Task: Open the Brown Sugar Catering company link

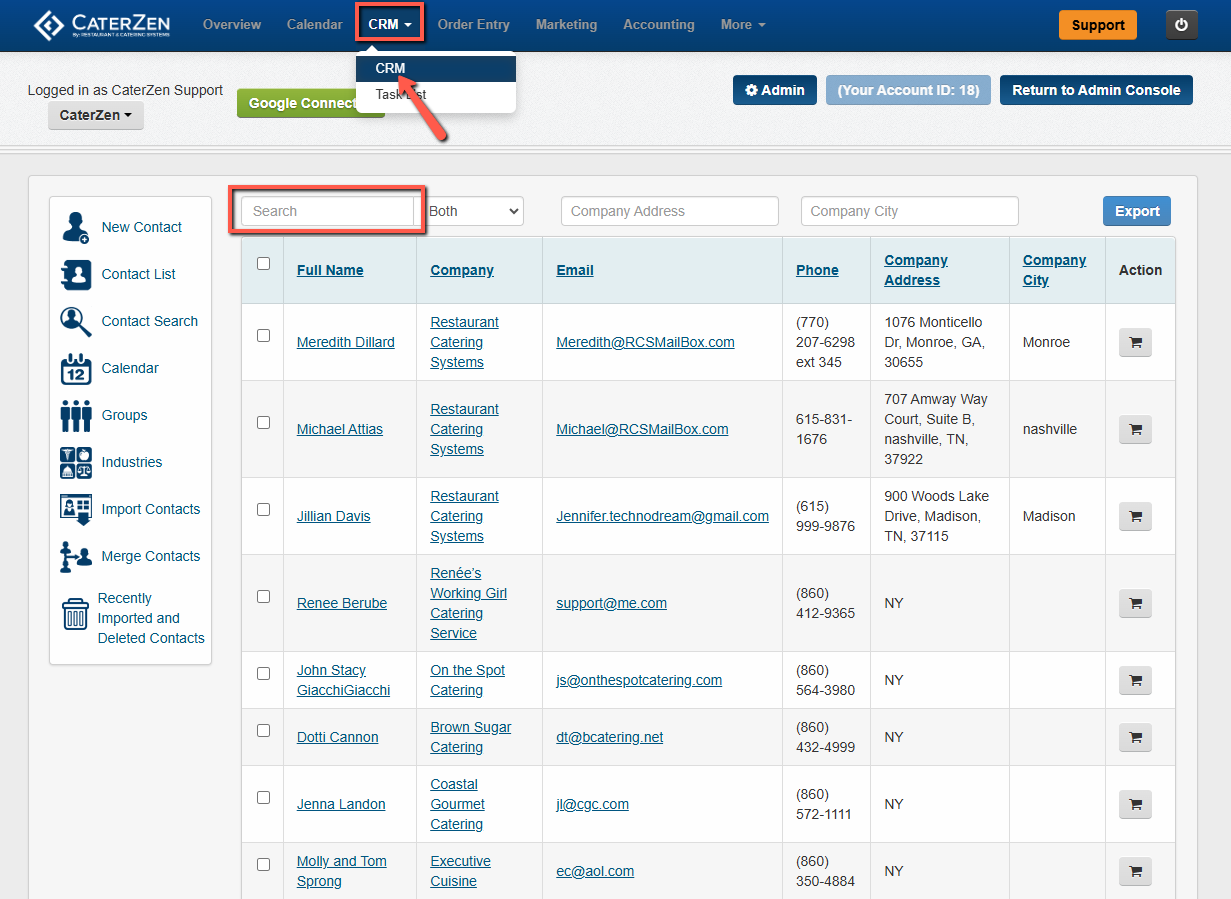Action: [470, 737]
